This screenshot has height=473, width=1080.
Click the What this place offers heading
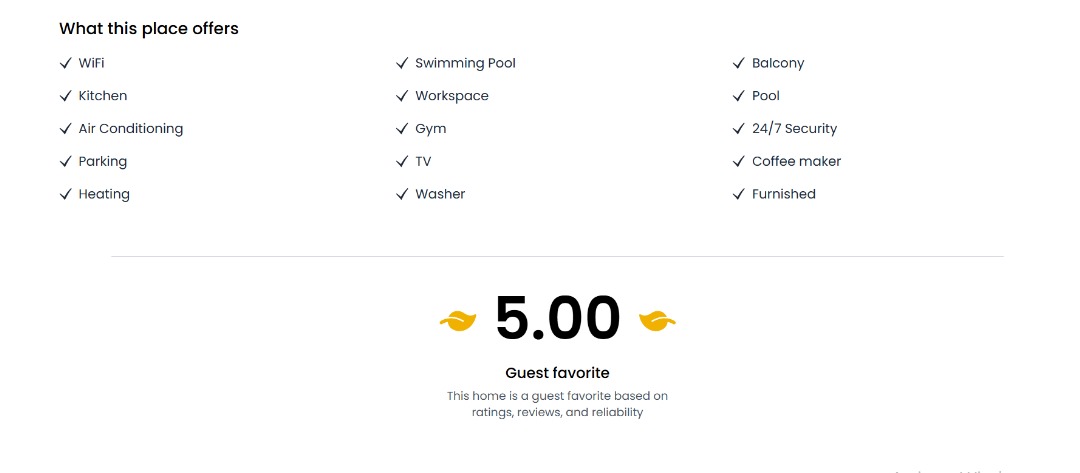(148, 29)
